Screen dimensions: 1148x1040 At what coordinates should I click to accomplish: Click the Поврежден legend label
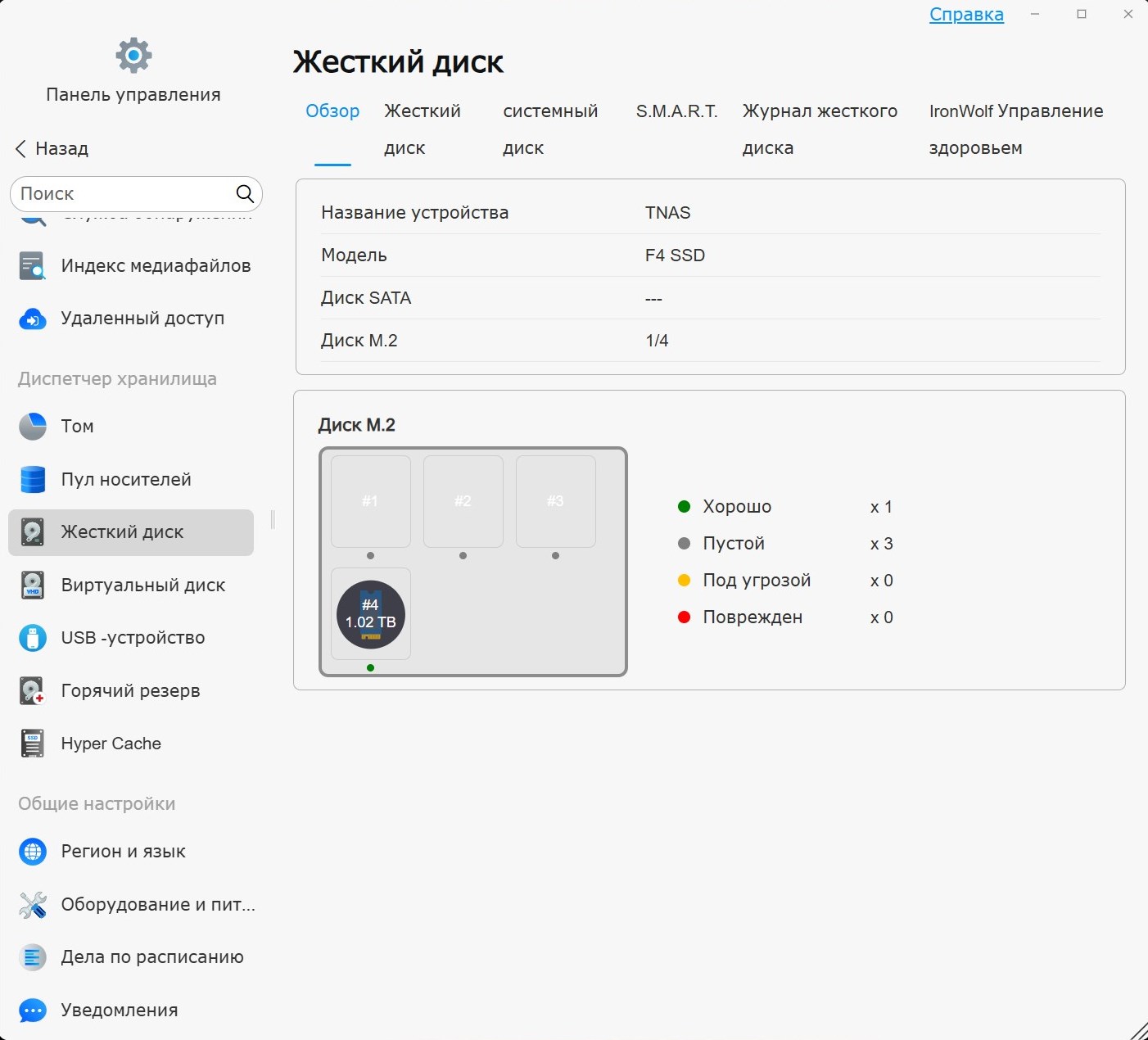pos(753,617)
